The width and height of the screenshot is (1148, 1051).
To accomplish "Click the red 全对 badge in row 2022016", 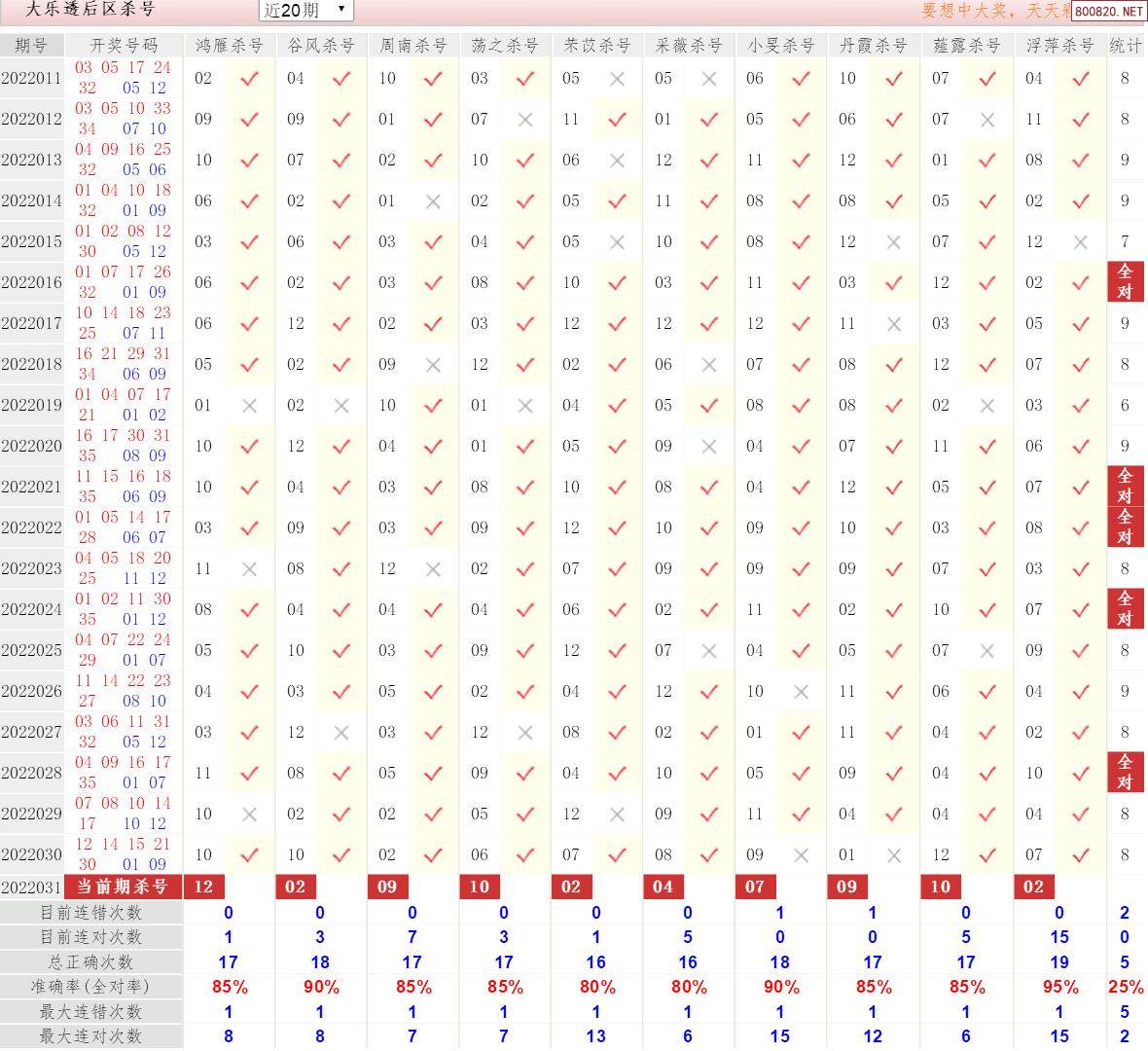I will (x=1125, y=282).
